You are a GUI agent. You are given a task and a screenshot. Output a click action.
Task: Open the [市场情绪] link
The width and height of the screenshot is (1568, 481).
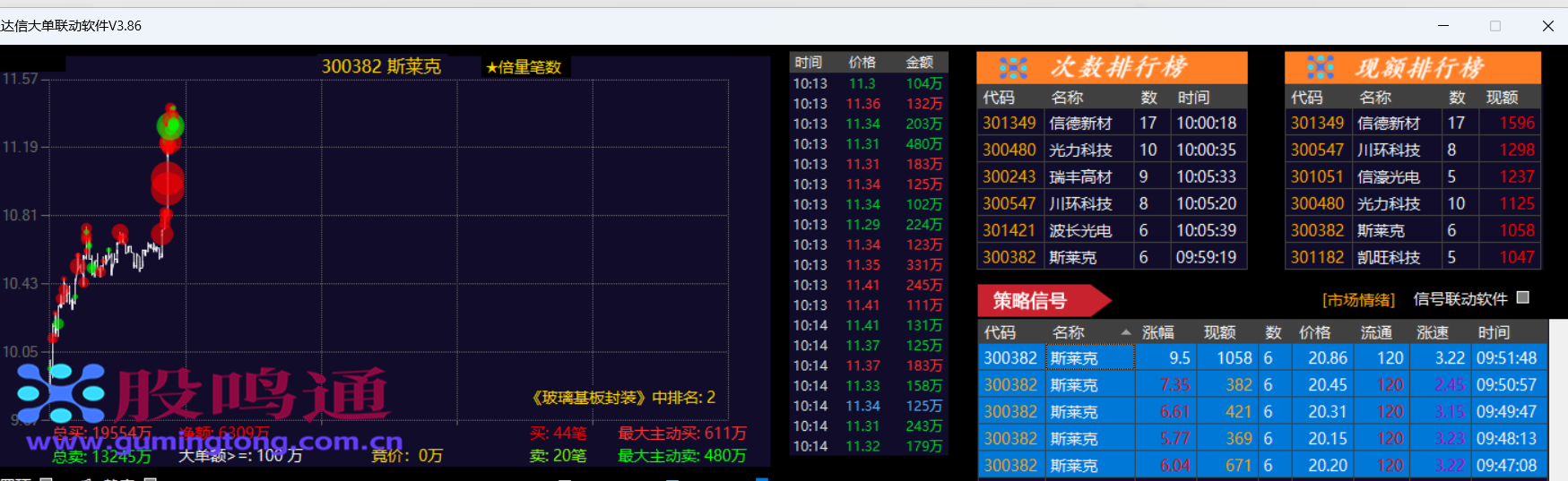(1358, 299)
